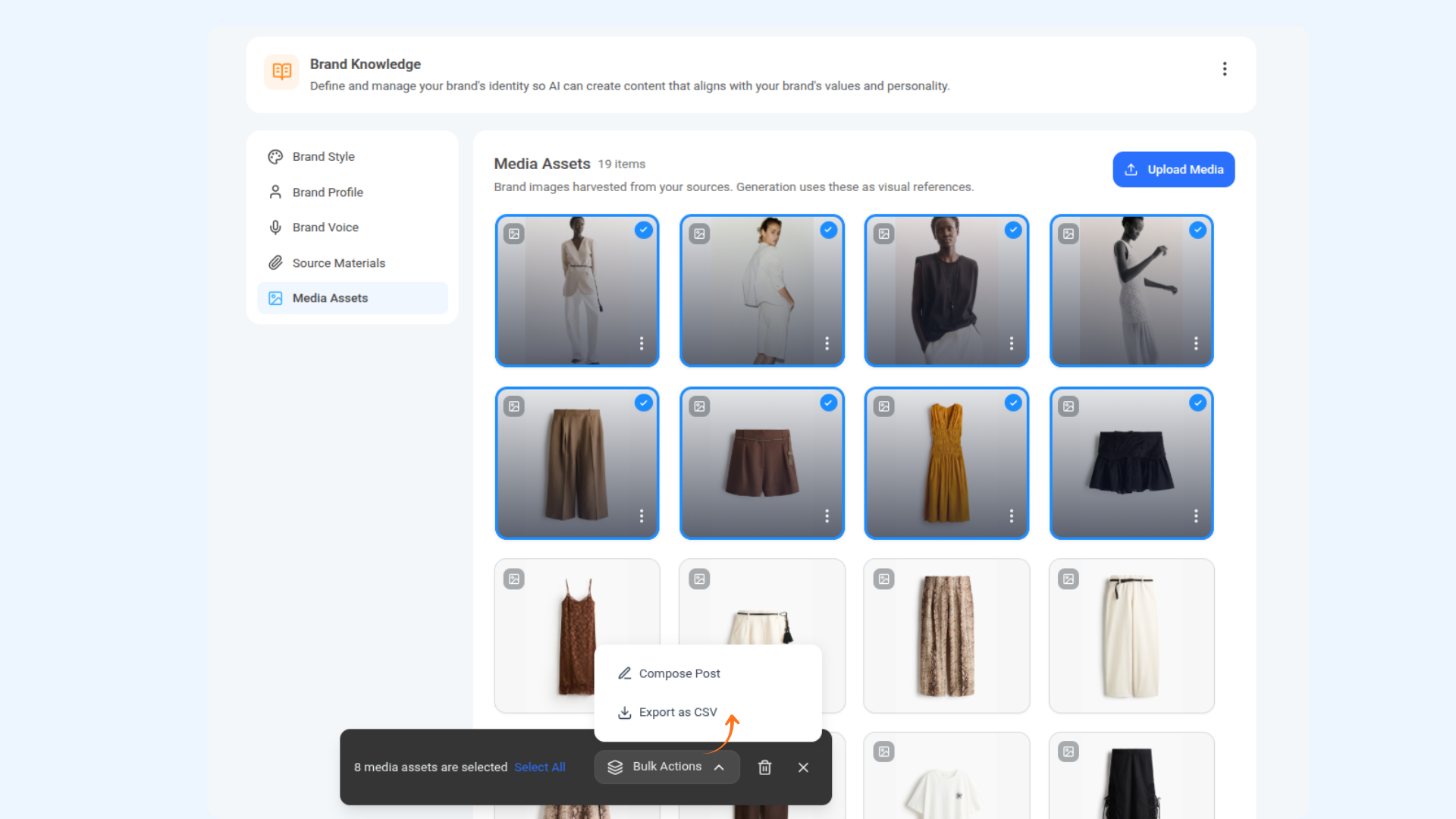Open options menu on white jacket model image

click(827, 344)
